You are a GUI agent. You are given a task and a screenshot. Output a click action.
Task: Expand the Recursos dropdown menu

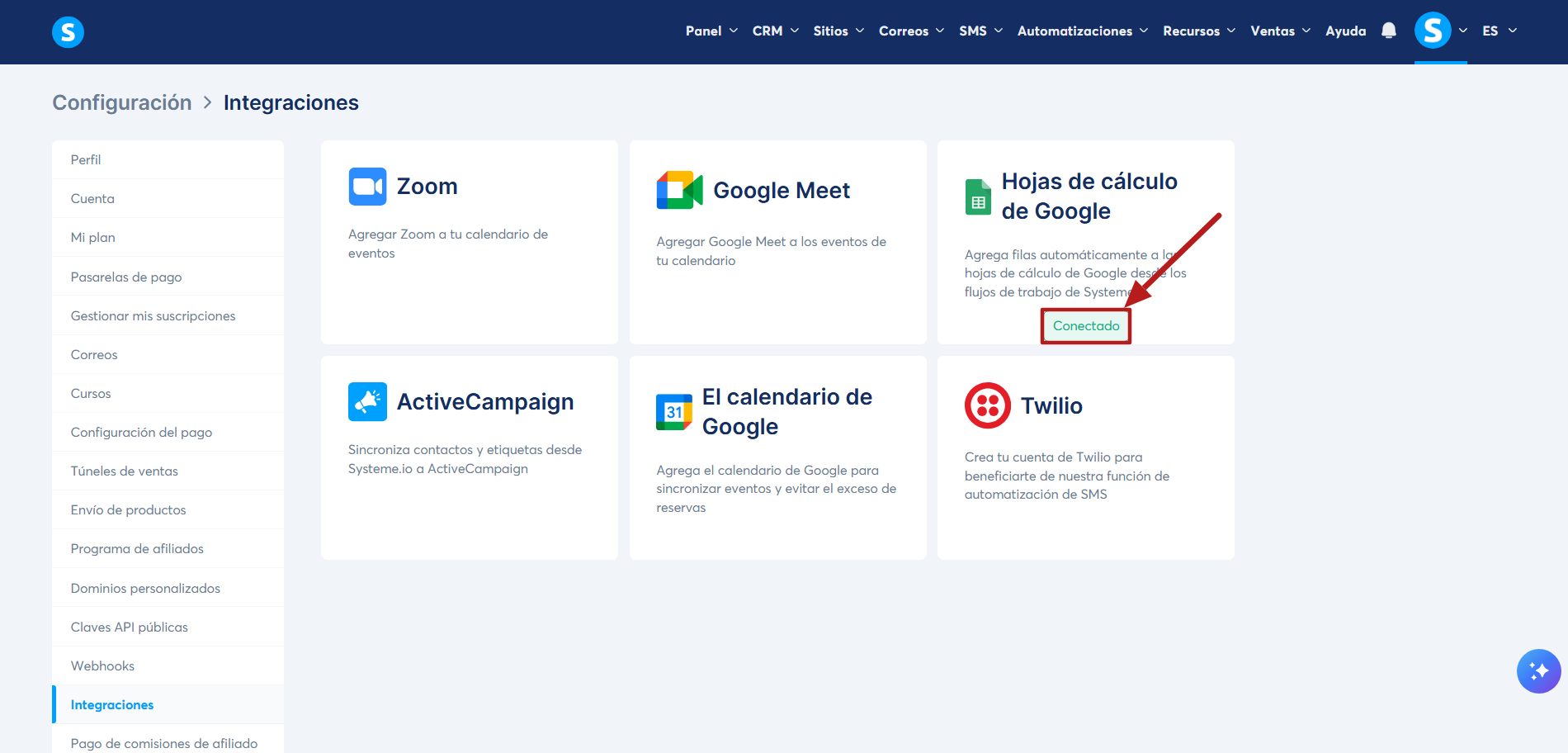tap(1199, 31)
